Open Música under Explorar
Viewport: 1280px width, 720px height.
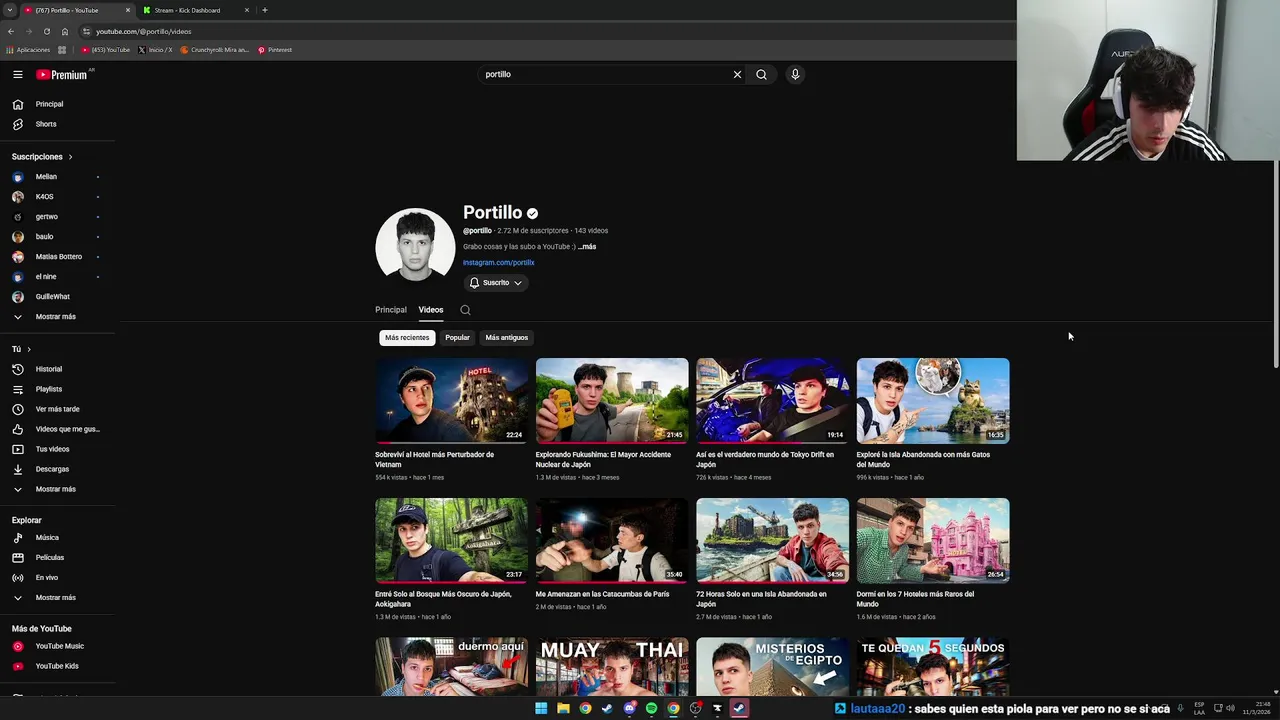tap(57, 537)
